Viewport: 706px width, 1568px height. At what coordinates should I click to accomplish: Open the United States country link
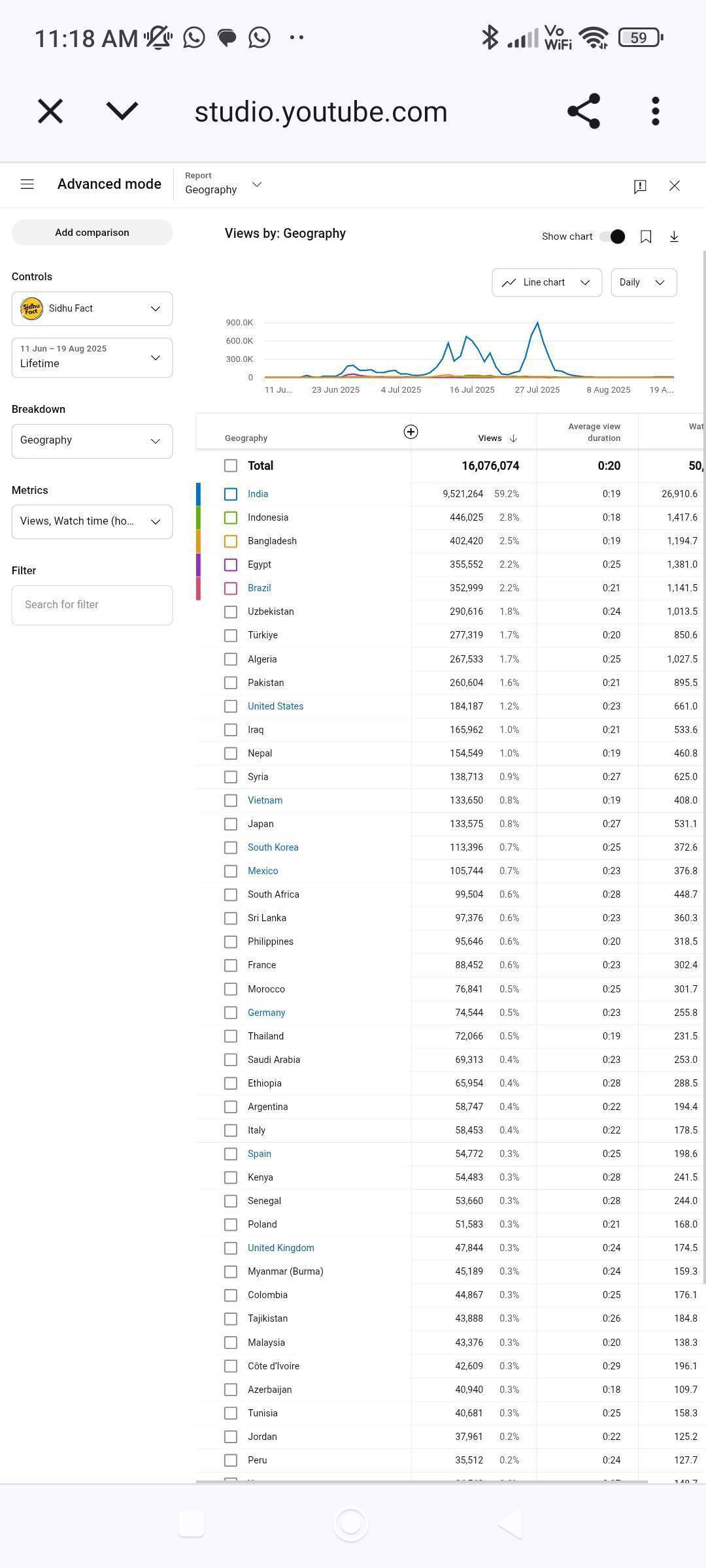(275, 706)
